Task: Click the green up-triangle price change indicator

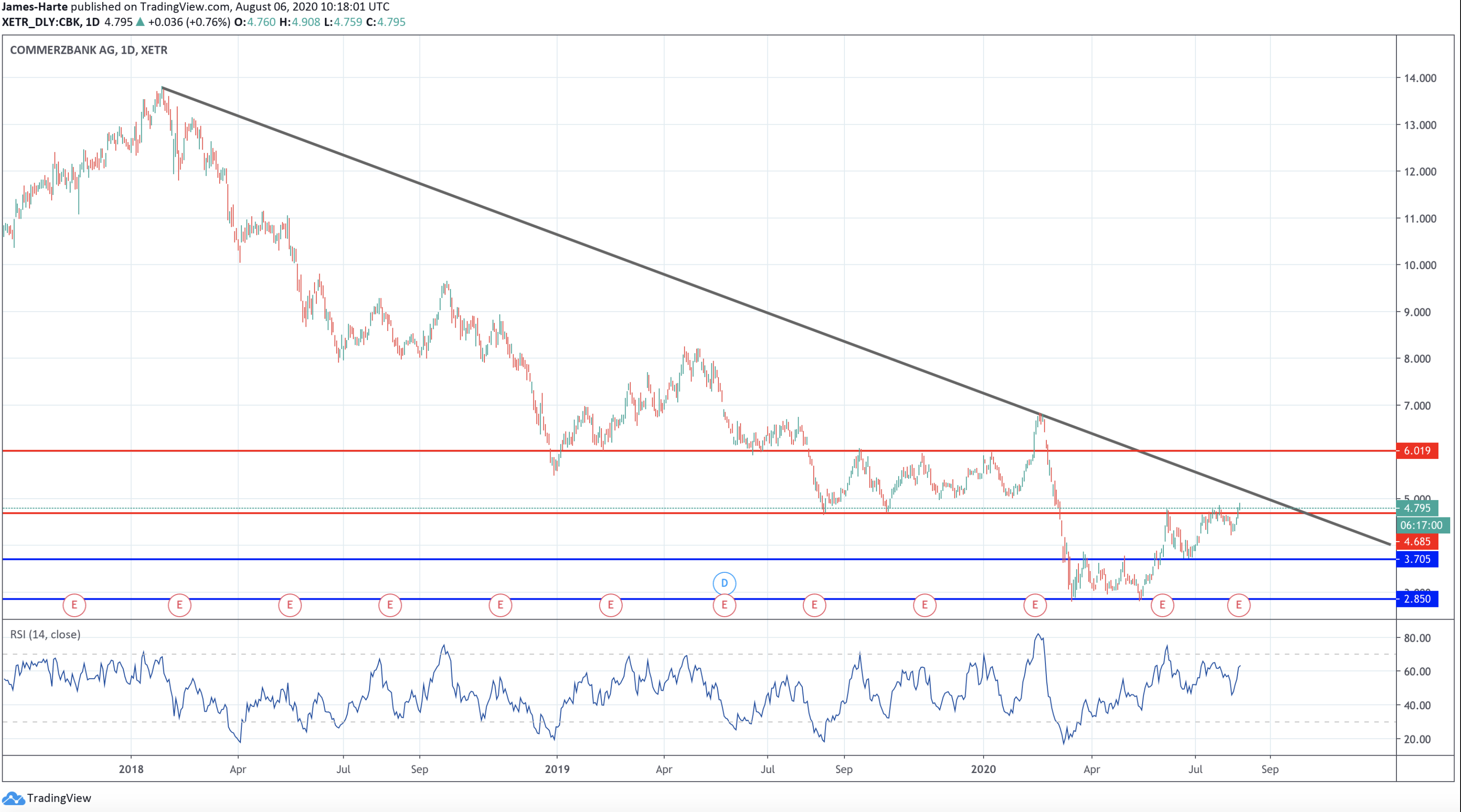Action: pyautogui.click(x=140, y=22)
